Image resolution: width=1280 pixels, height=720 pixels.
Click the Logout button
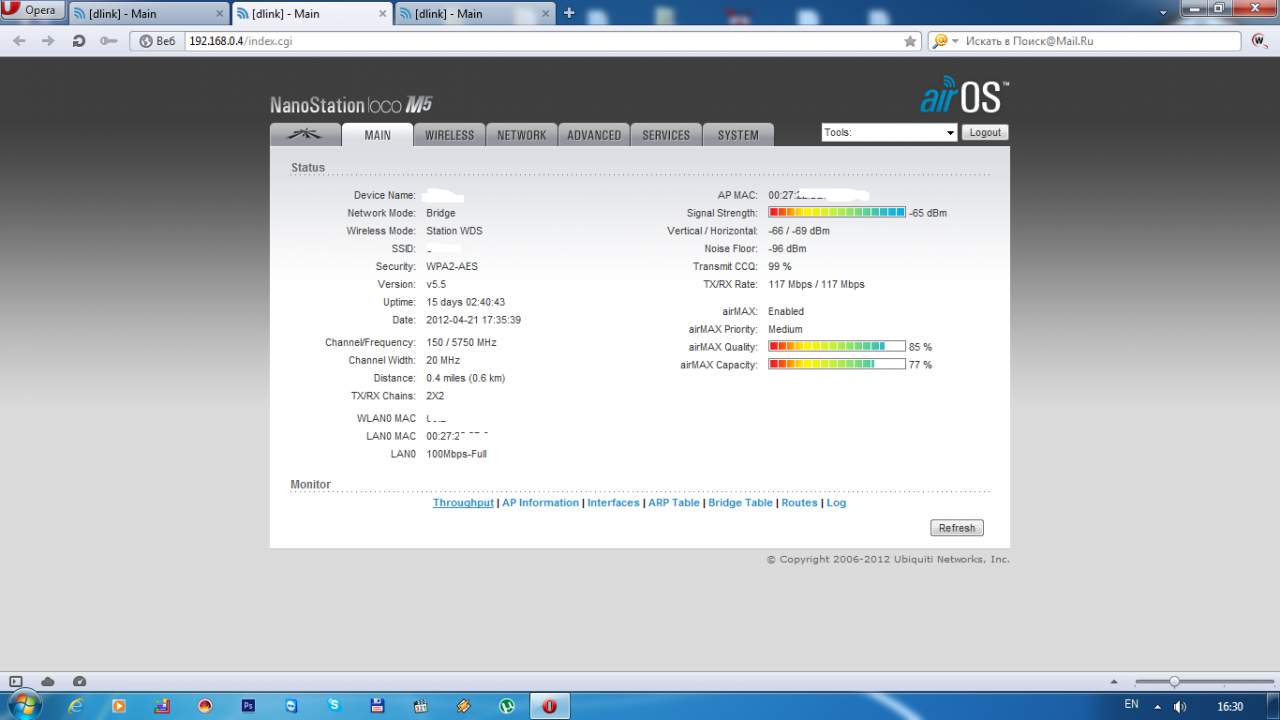click(985, 132)
